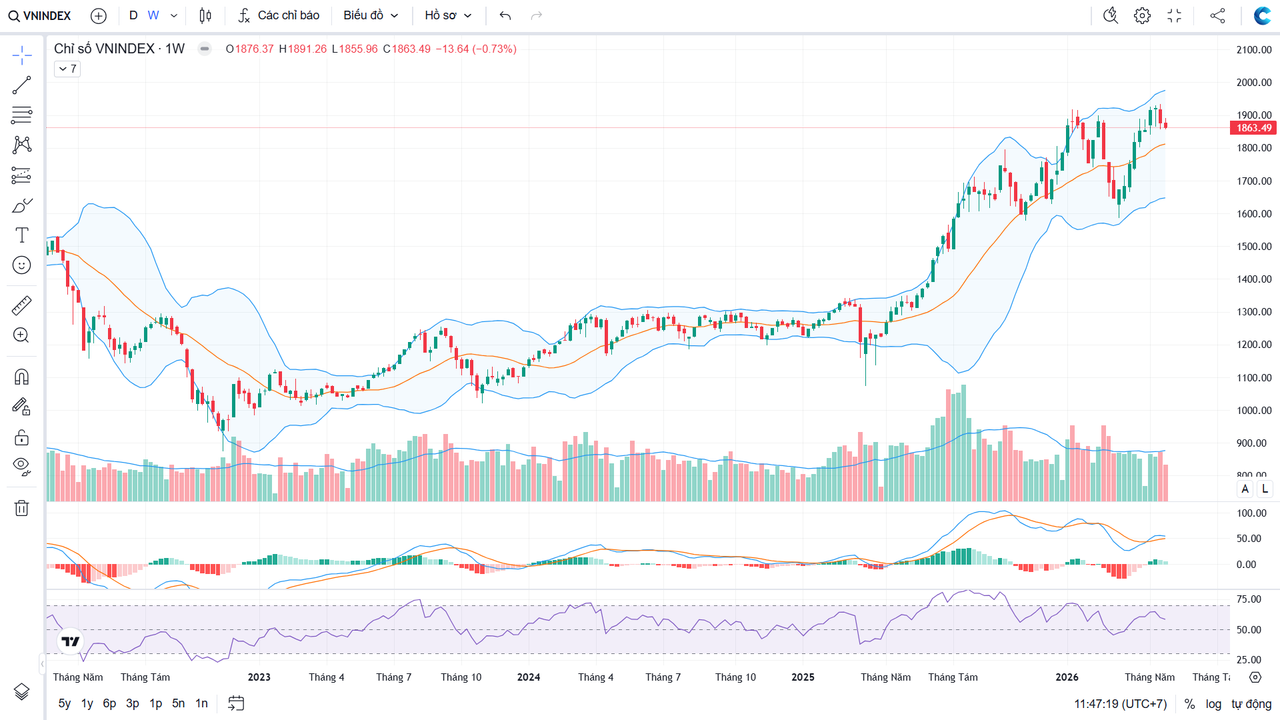This screenshot has width=1280, height=720.
Task: Toggle the log scale
Action: [1213, 704]
